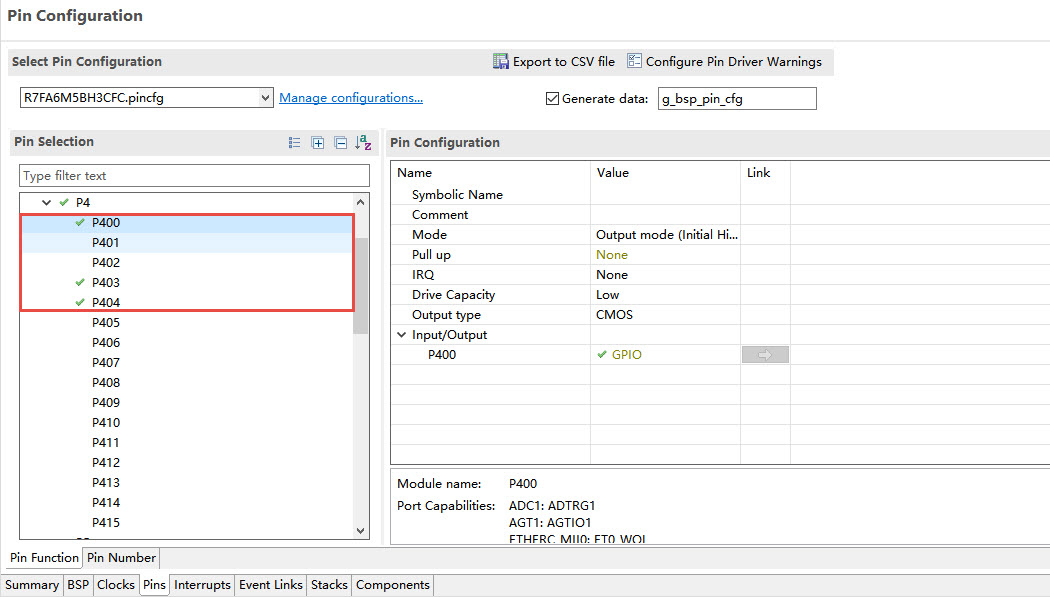The height and width of the screenshot is (597, 1050).
Task: Click the Export to CSV file icon
Action: 500,62
